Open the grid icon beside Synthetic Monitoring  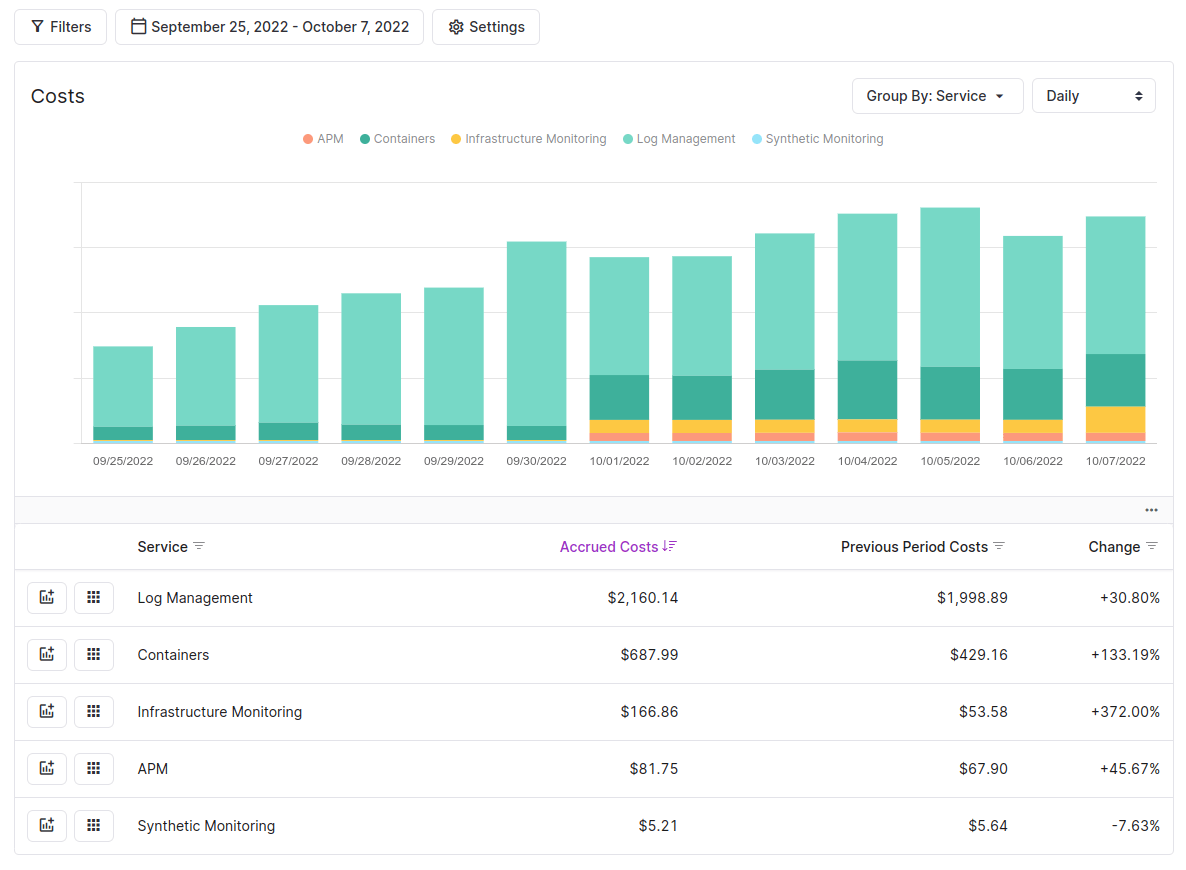[94, 825]
